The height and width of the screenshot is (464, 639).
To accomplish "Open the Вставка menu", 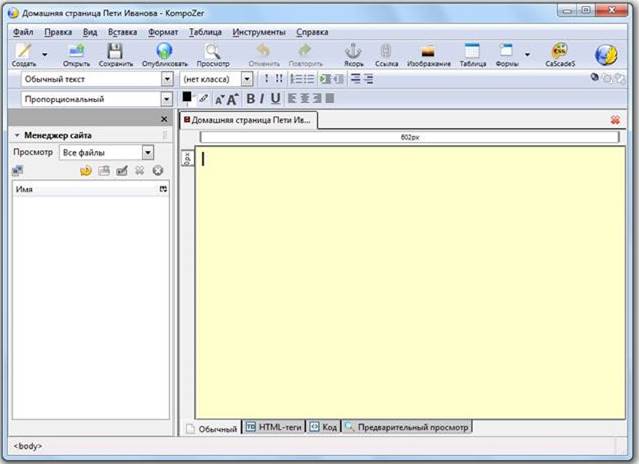I will click(122, 32).
